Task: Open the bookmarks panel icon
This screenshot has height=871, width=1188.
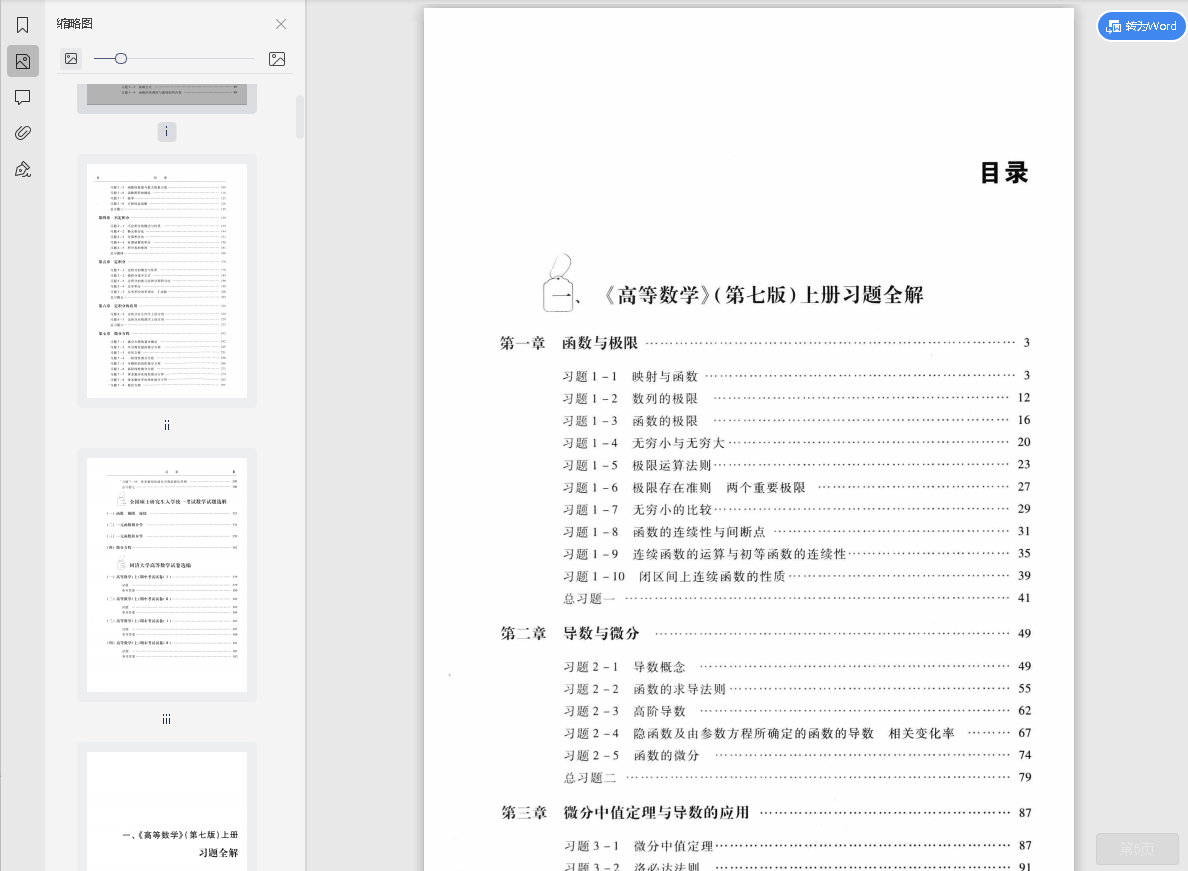Action: 23,26
